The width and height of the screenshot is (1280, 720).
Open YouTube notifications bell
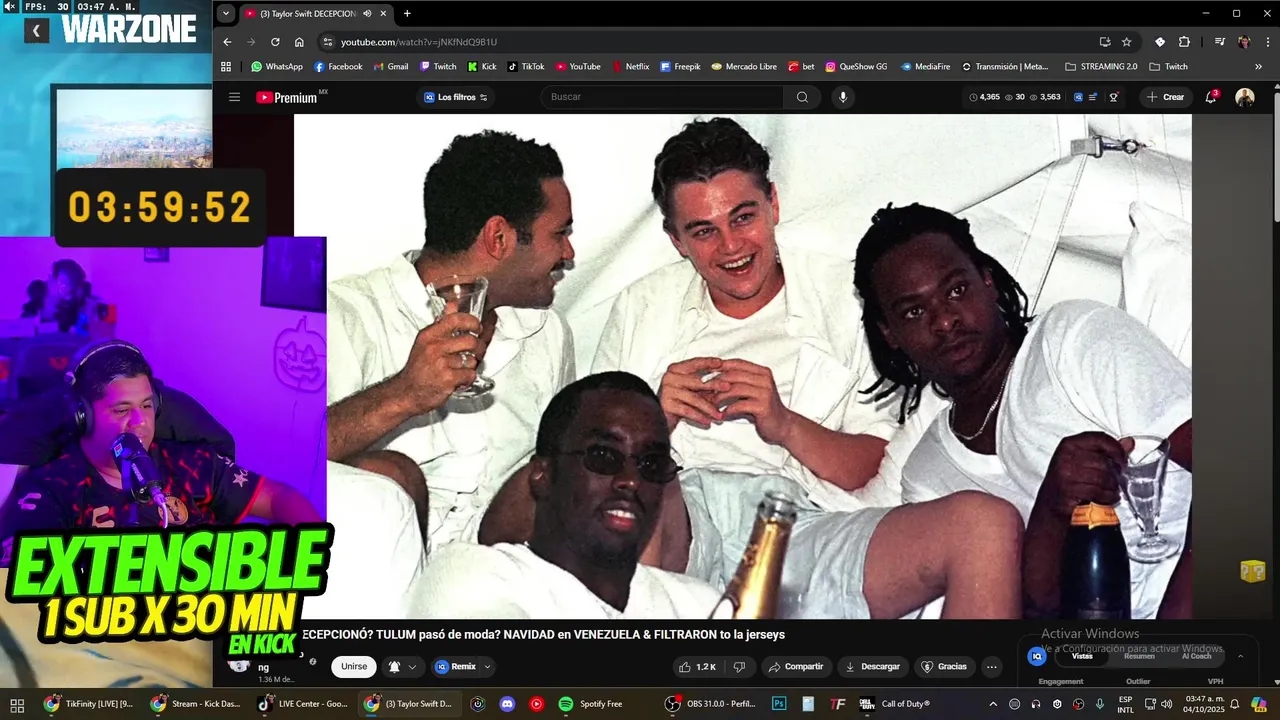click(1211, 97)
